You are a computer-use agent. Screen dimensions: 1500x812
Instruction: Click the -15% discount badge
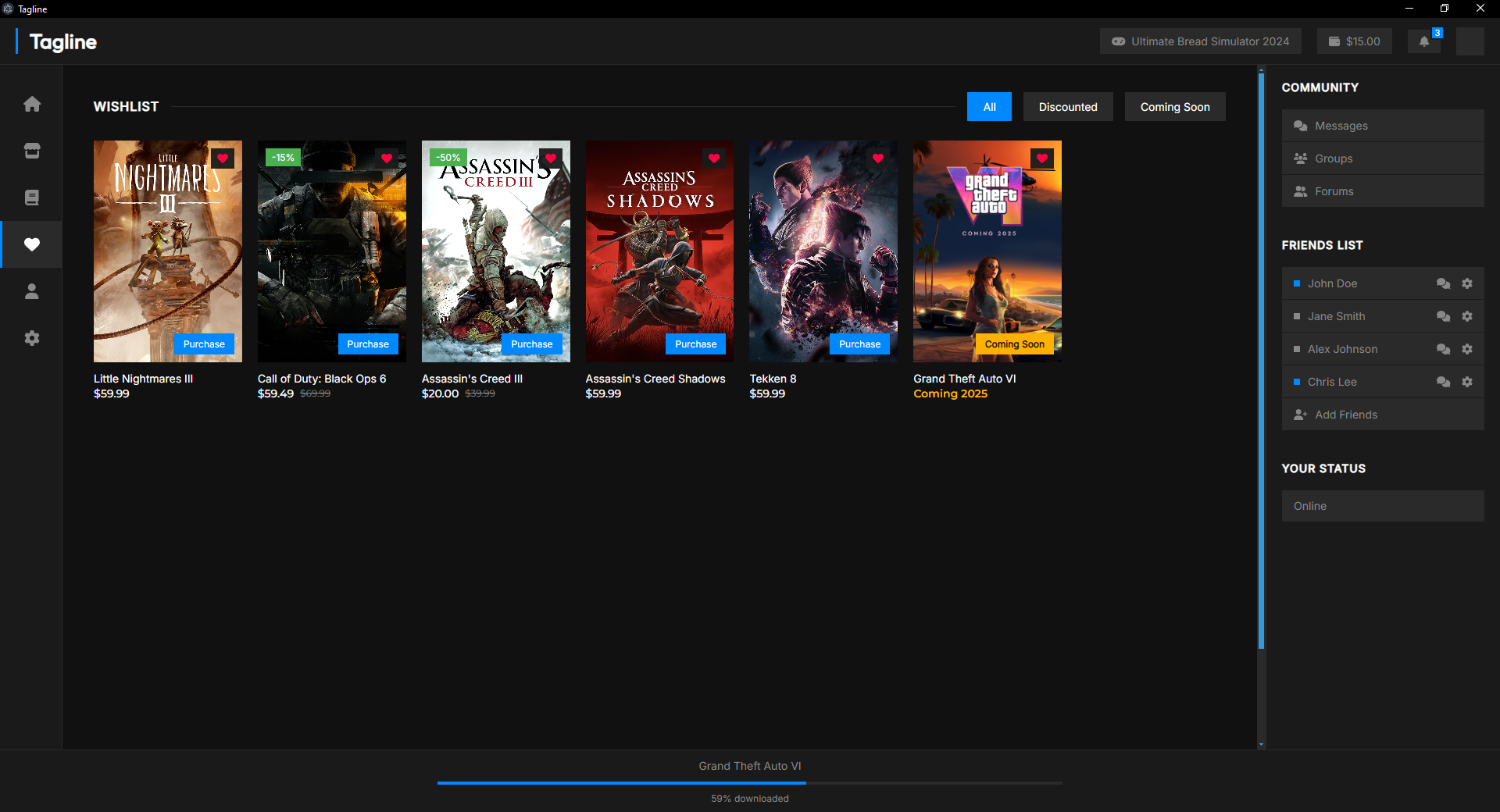(x=283, y=158)
